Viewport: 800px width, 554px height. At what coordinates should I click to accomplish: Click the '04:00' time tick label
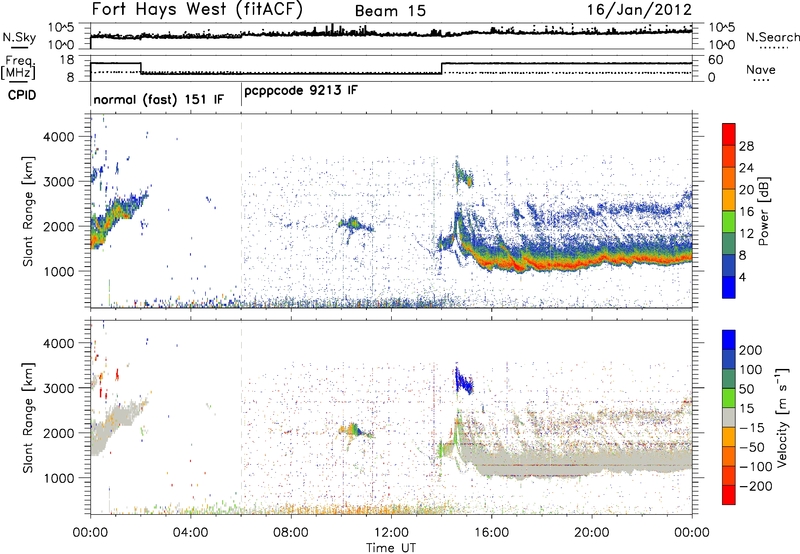[191, 533]
